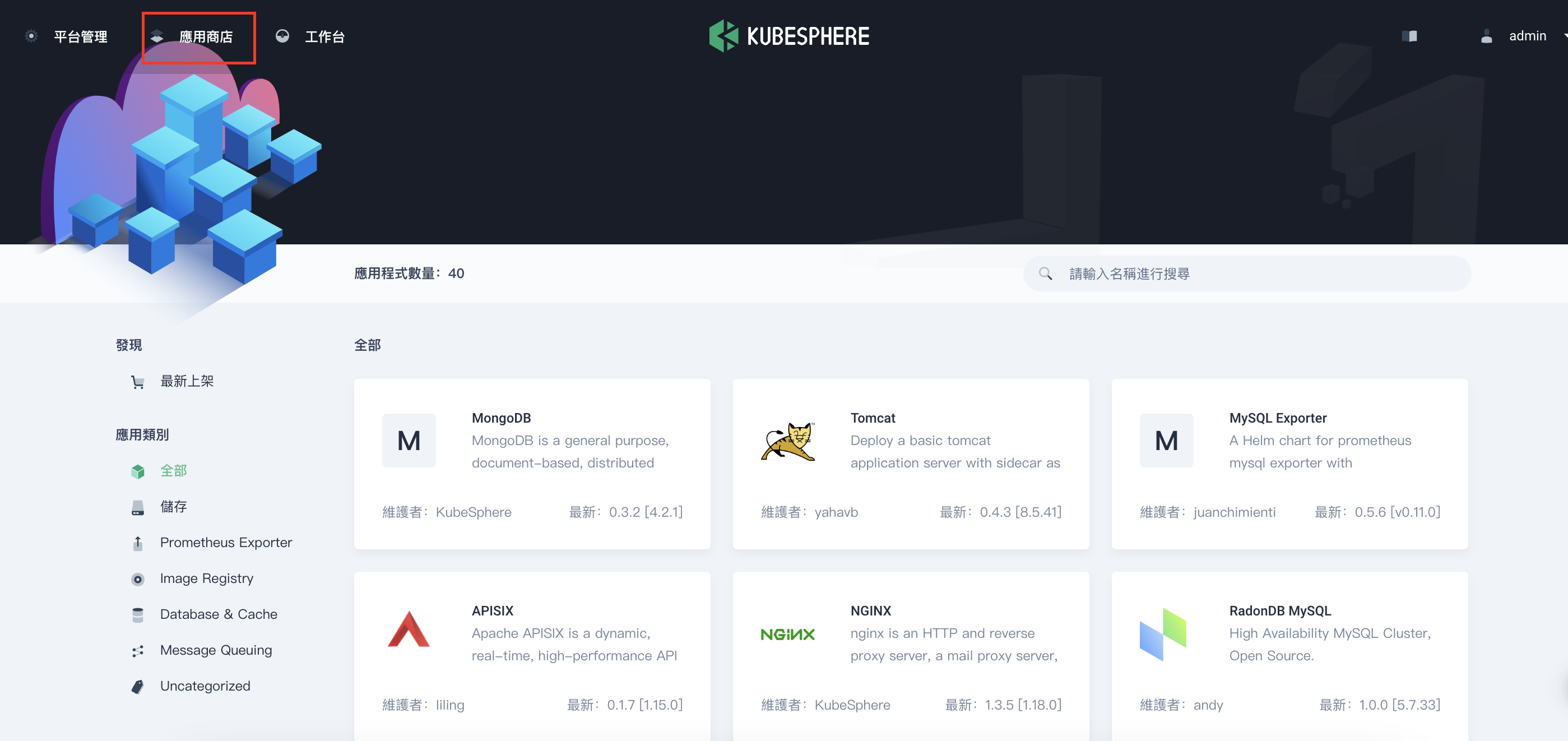Screen dimensions: 1568x741
Task: Open the Workbench (工作台) menu
Action: 324,37
